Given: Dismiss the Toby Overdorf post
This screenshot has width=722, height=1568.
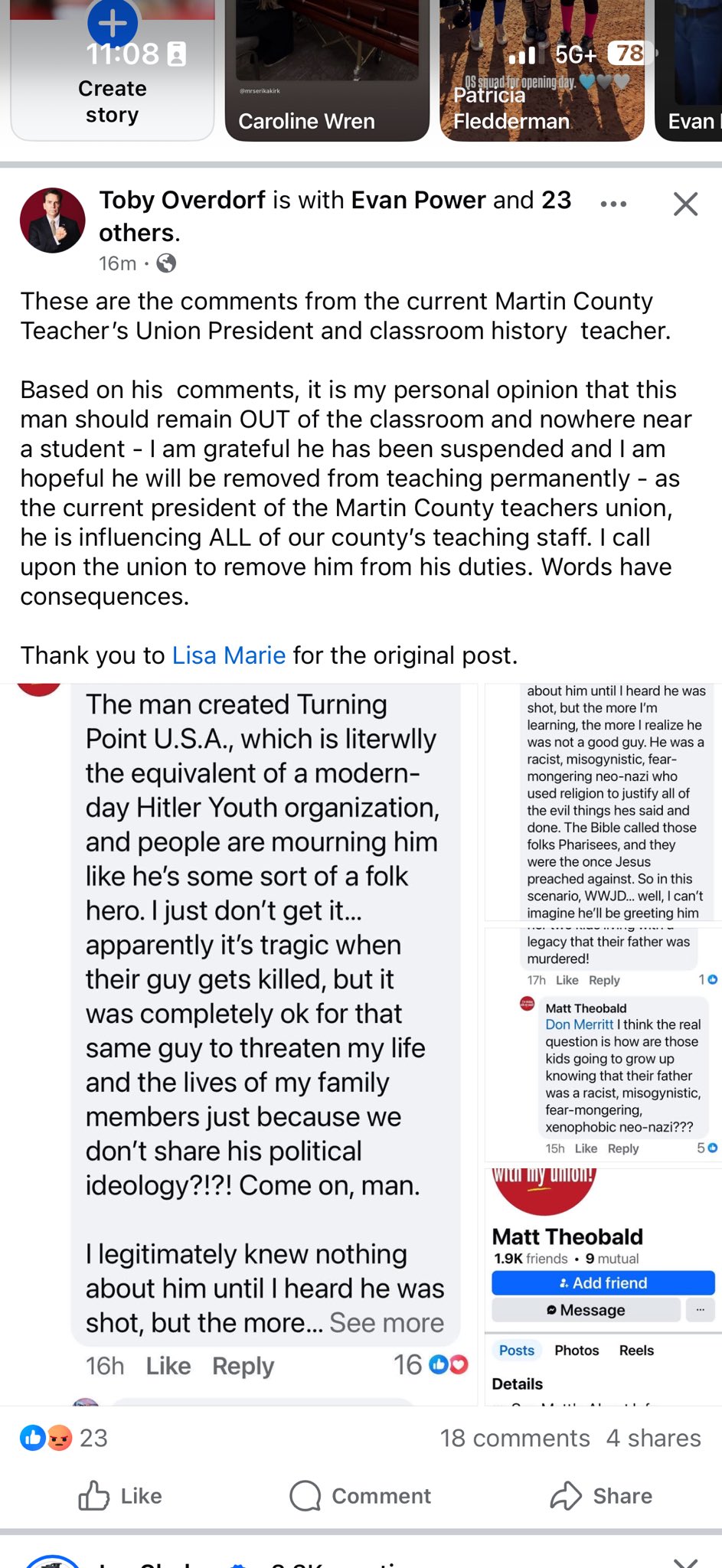Looking at the screenshot, I should (685, 204).
